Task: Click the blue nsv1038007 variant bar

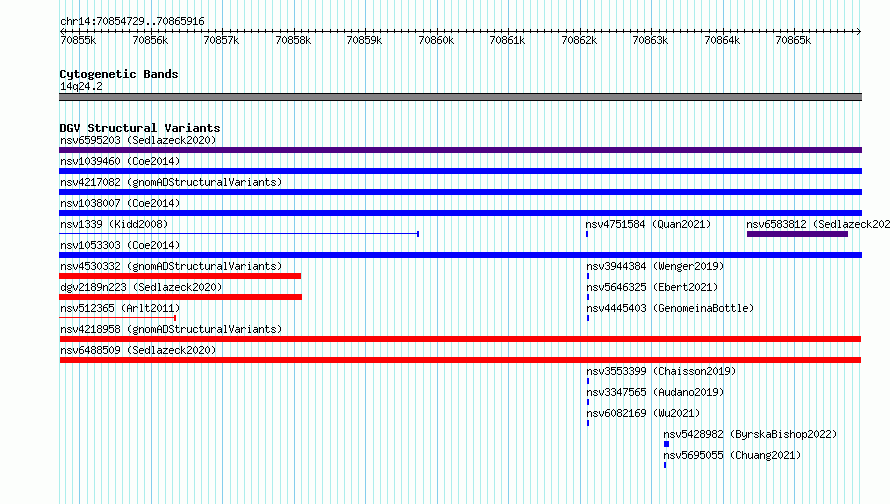Action: pos(460,213)
